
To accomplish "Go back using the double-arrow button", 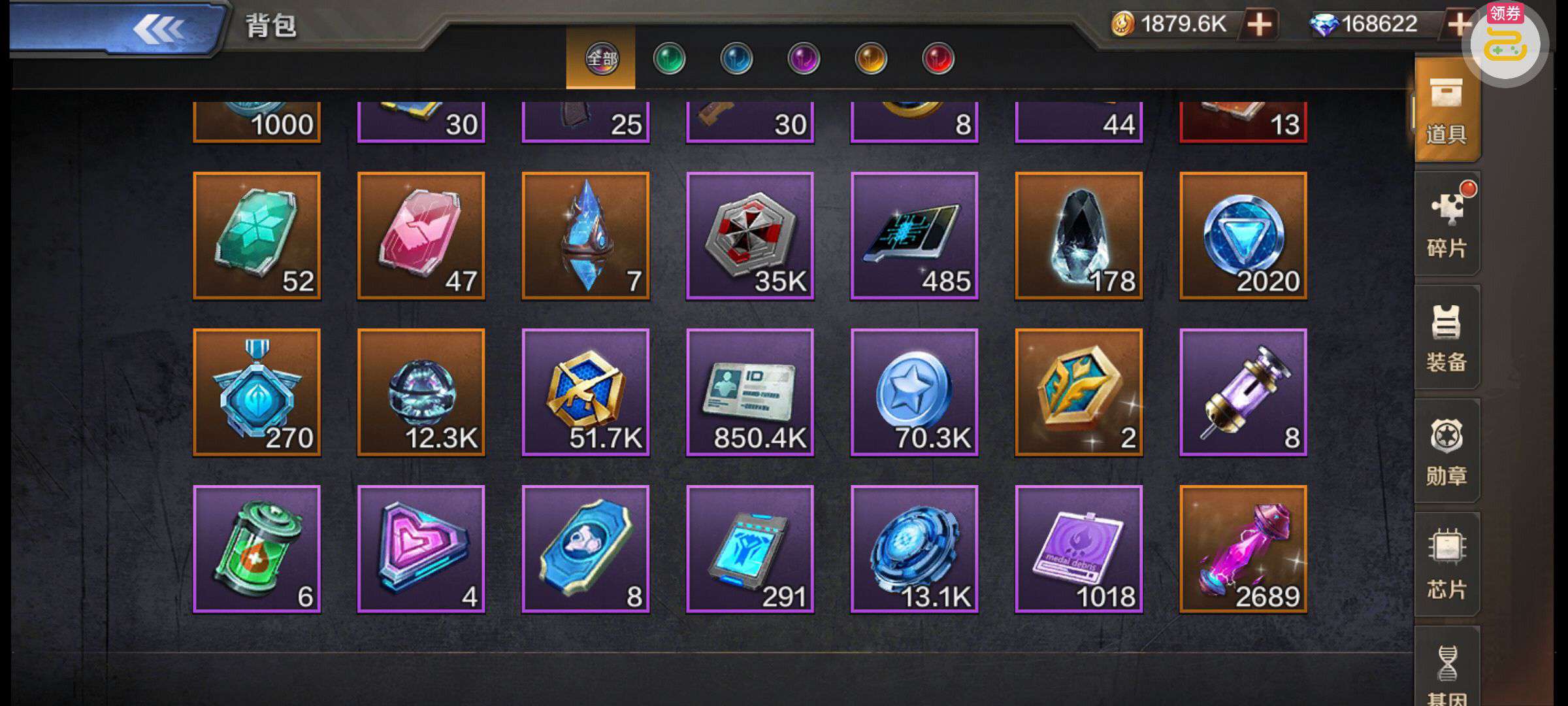I will 159,29.
